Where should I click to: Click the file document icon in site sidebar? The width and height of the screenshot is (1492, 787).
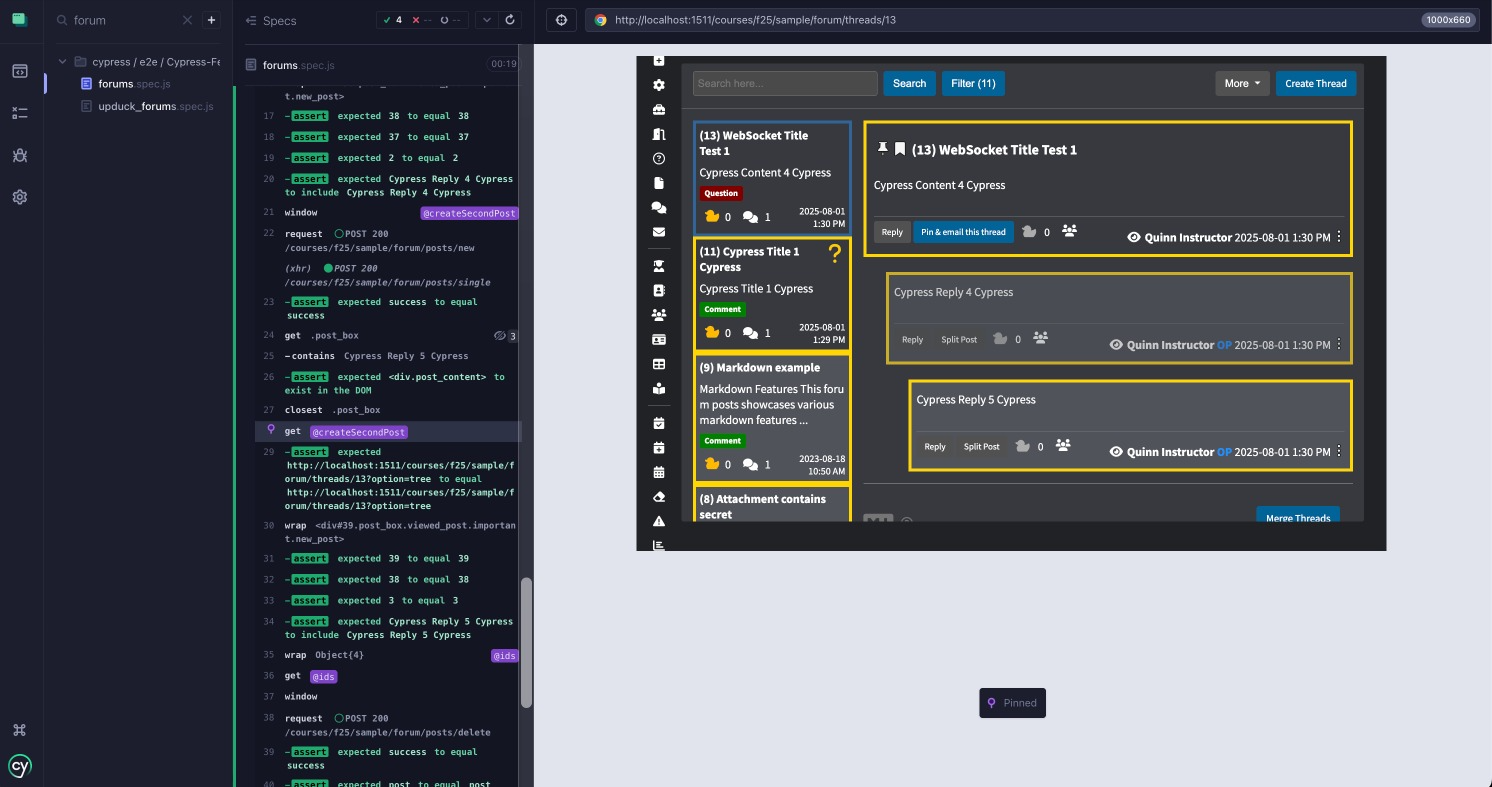tap(659, 183)
